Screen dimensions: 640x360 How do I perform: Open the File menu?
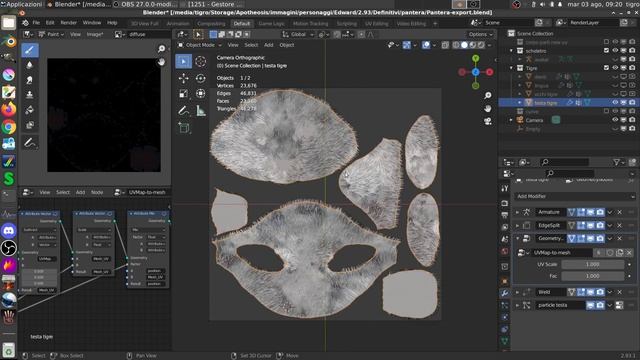[36, 23]
